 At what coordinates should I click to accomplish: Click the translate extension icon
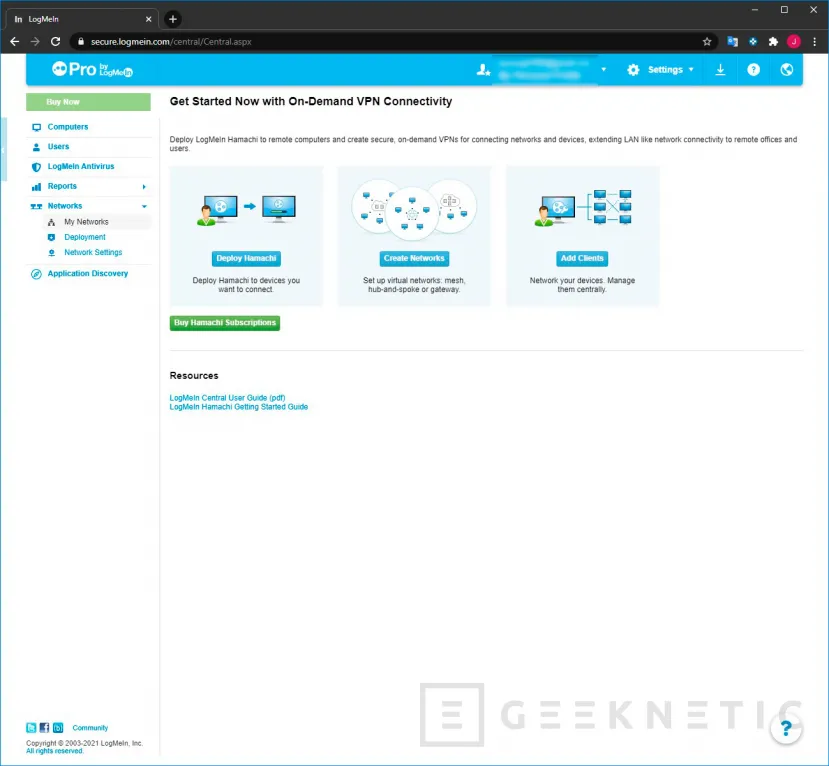click(x=732, y=41)
